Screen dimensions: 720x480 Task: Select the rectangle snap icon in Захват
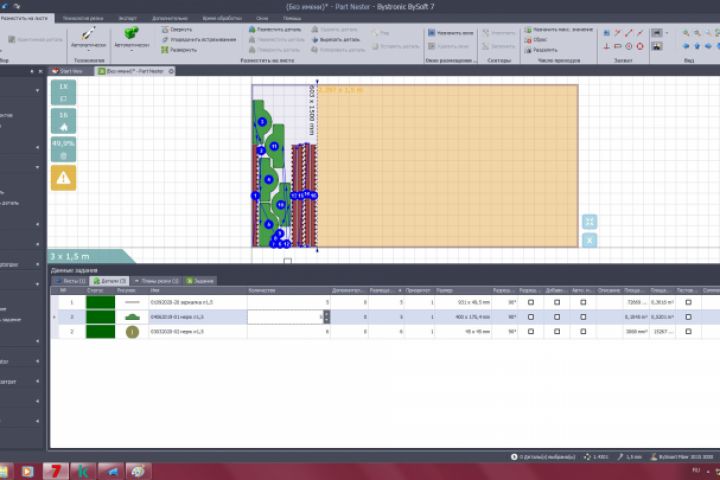pyautogui.click(x=618, y=46)
